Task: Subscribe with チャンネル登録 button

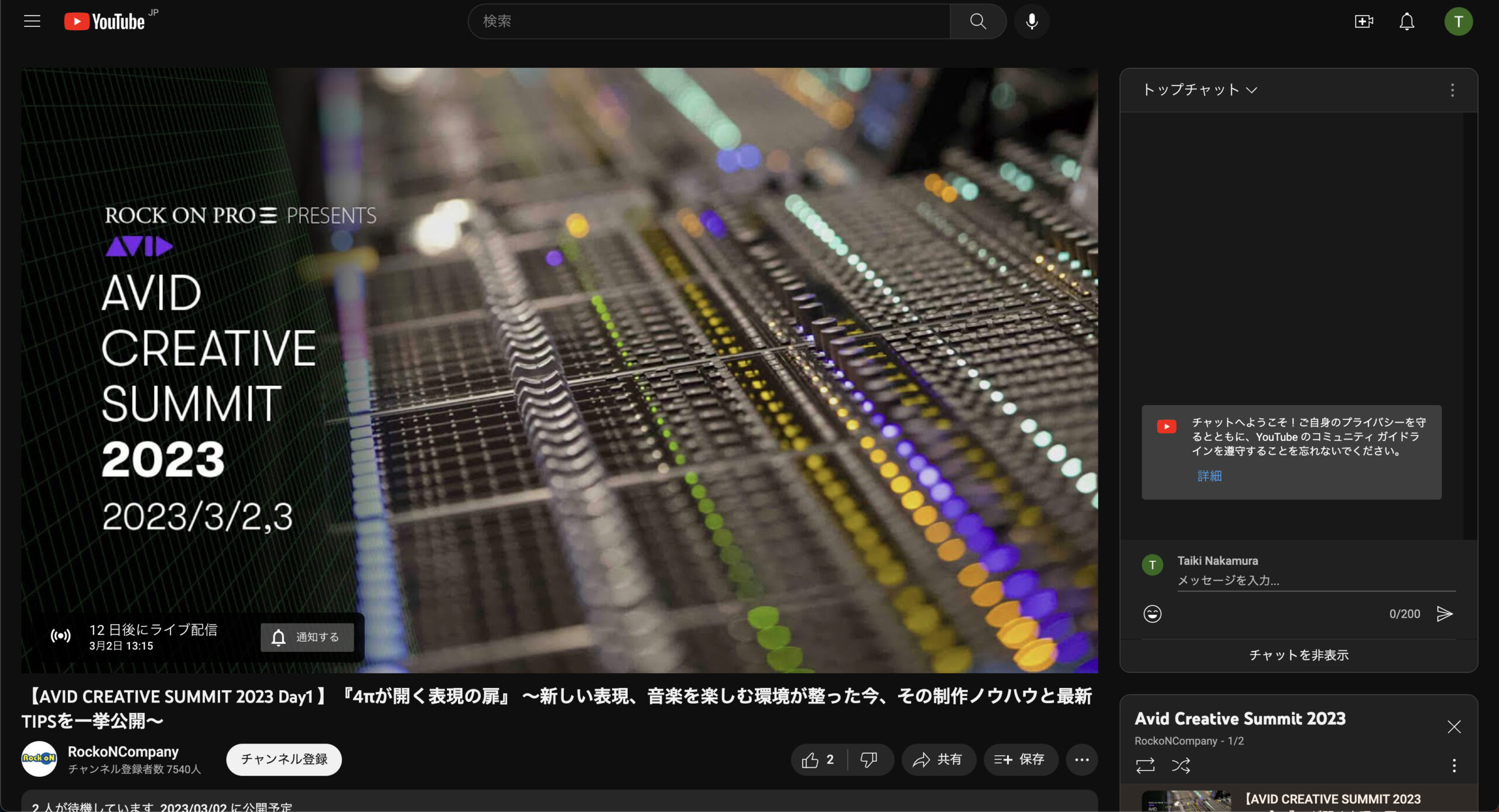Action: pos(284,759)
